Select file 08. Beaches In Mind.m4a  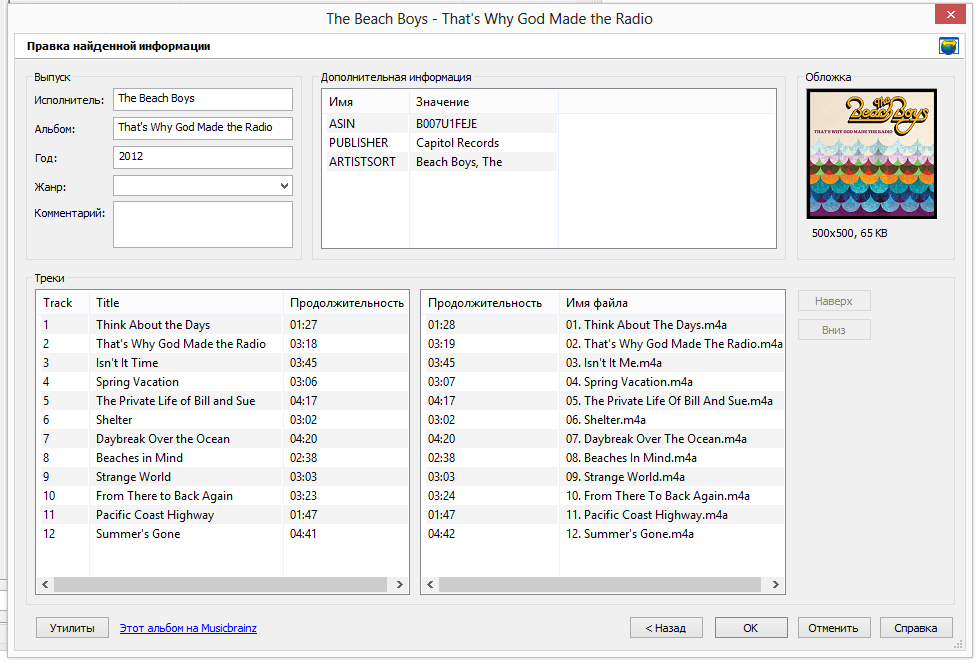[603, 458]
